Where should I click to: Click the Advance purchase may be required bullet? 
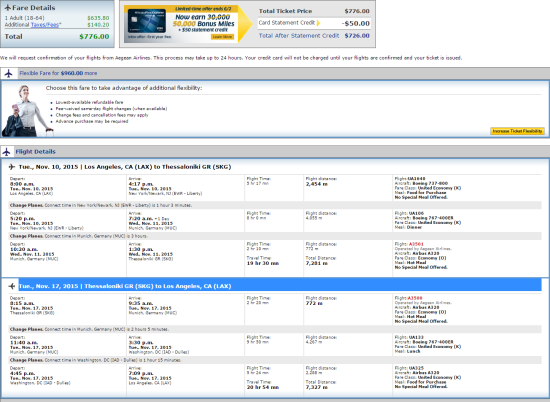pos(92,121)
